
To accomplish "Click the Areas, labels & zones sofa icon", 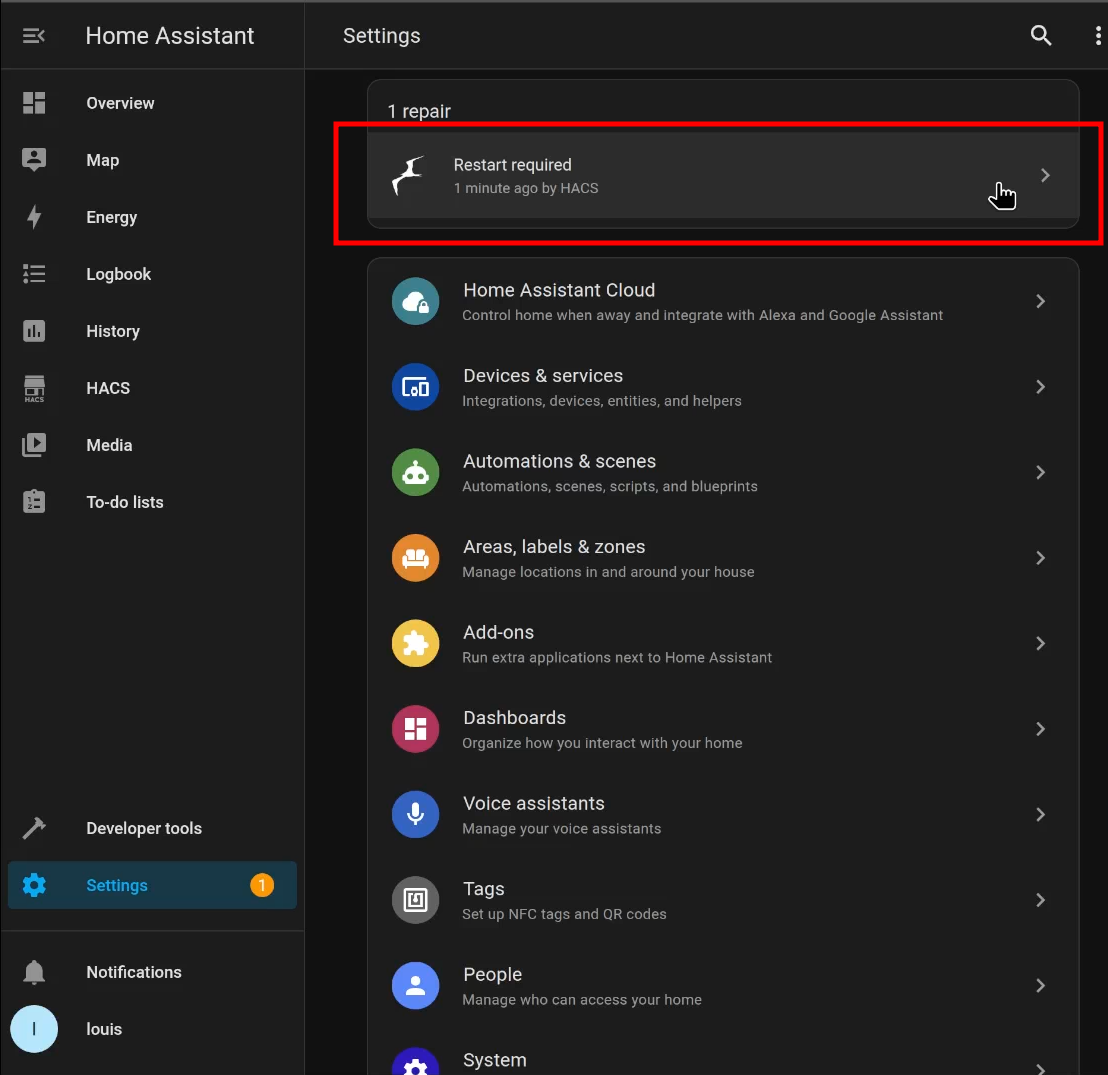I will pos(416,558).
